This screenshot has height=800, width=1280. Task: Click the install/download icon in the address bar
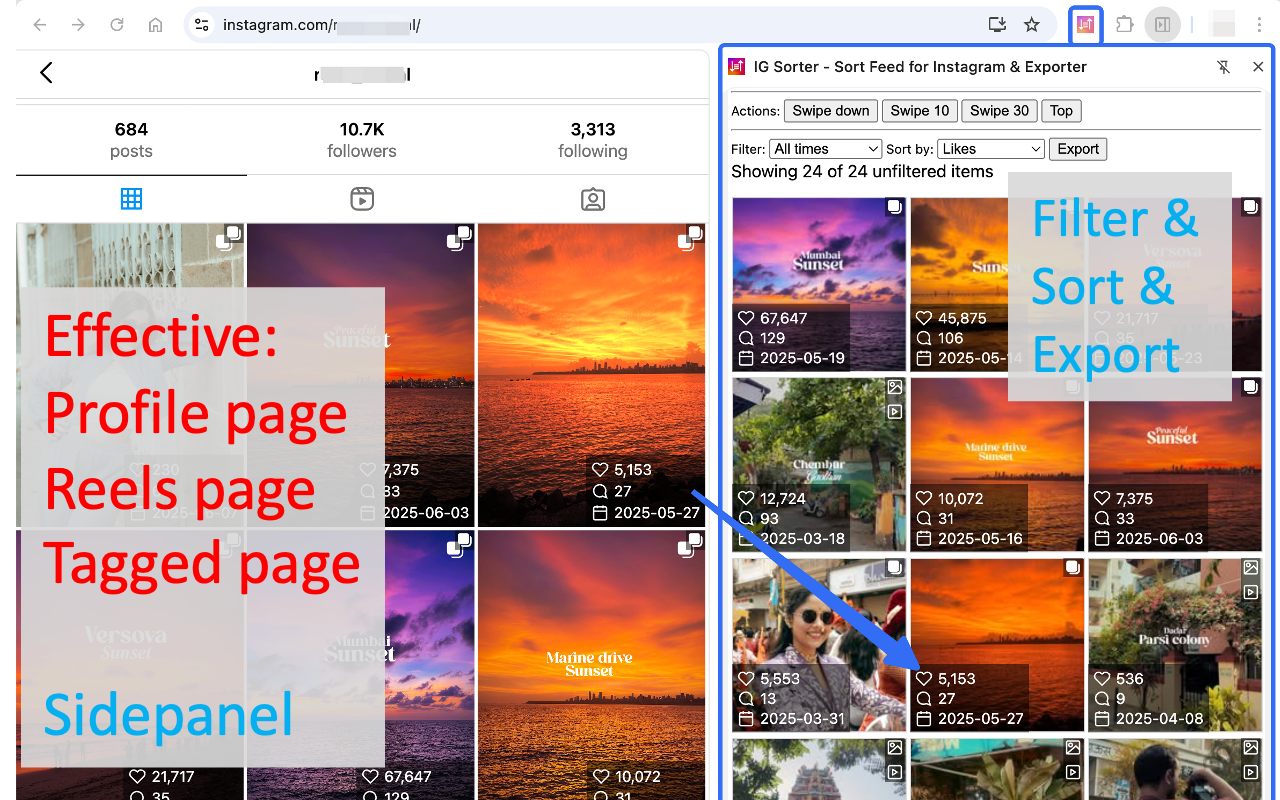click(x=996, y=25)
